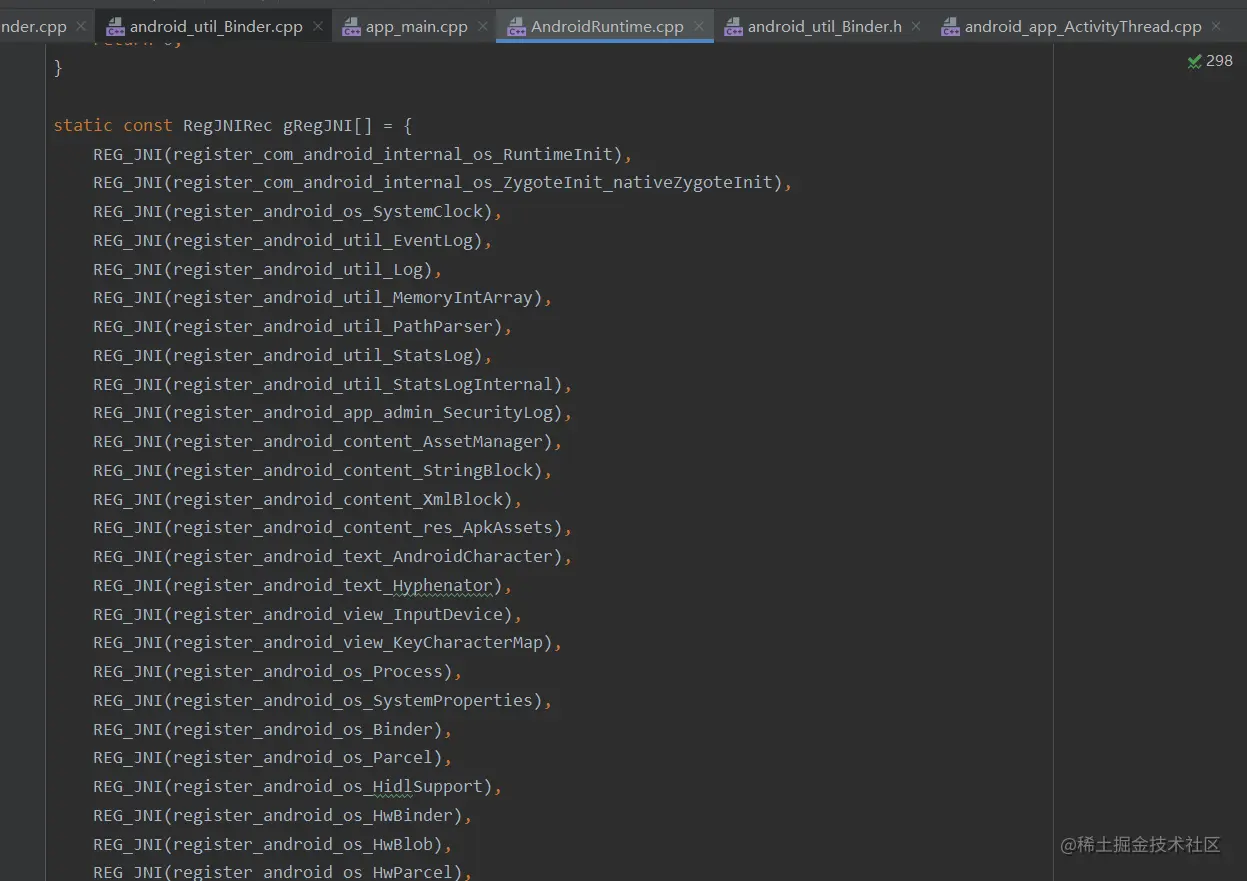This screenshot has height=881, width=1247.
Task: Click register_android_text_AndroidCharacter entry
Action: point(333,556)
